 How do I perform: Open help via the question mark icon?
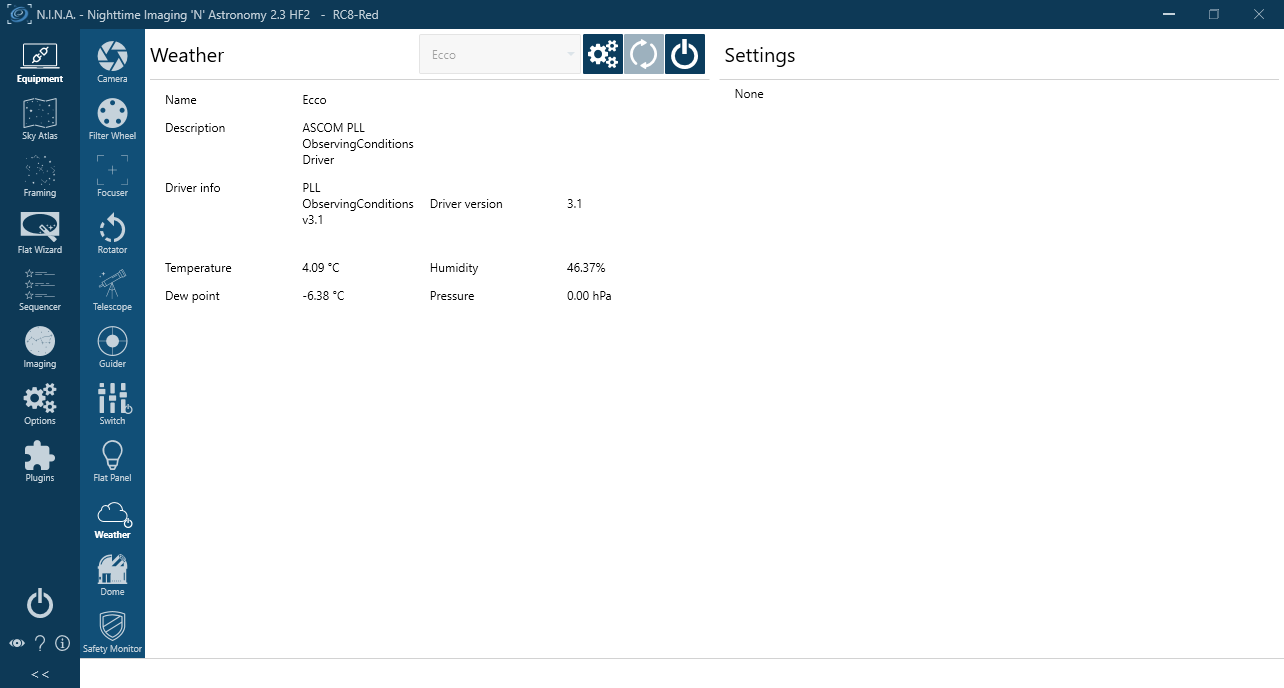[40, 643]
